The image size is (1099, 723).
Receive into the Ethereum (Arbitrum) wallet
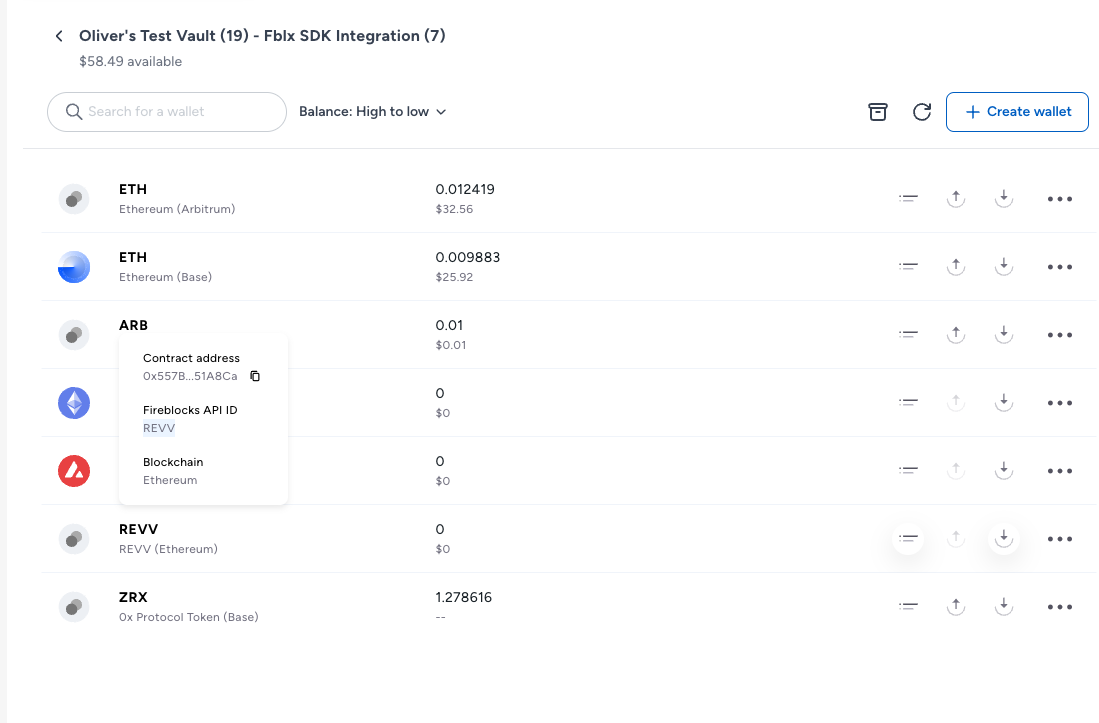tap(1004, 199)
